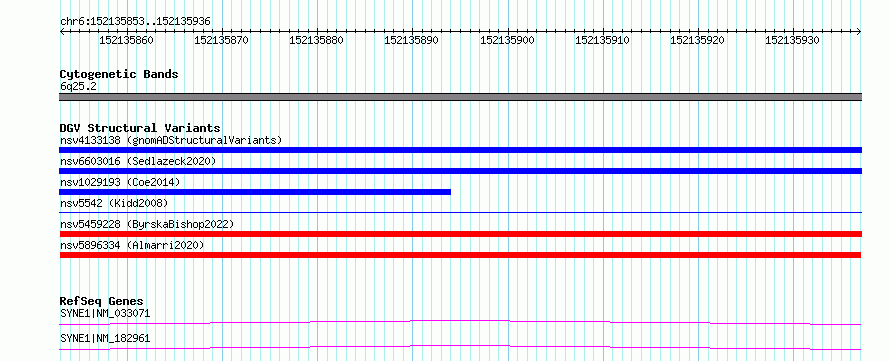890x361 pixels.
Task: Click the chr6:152135853..152135936 region label
Action: pos(135,21)
